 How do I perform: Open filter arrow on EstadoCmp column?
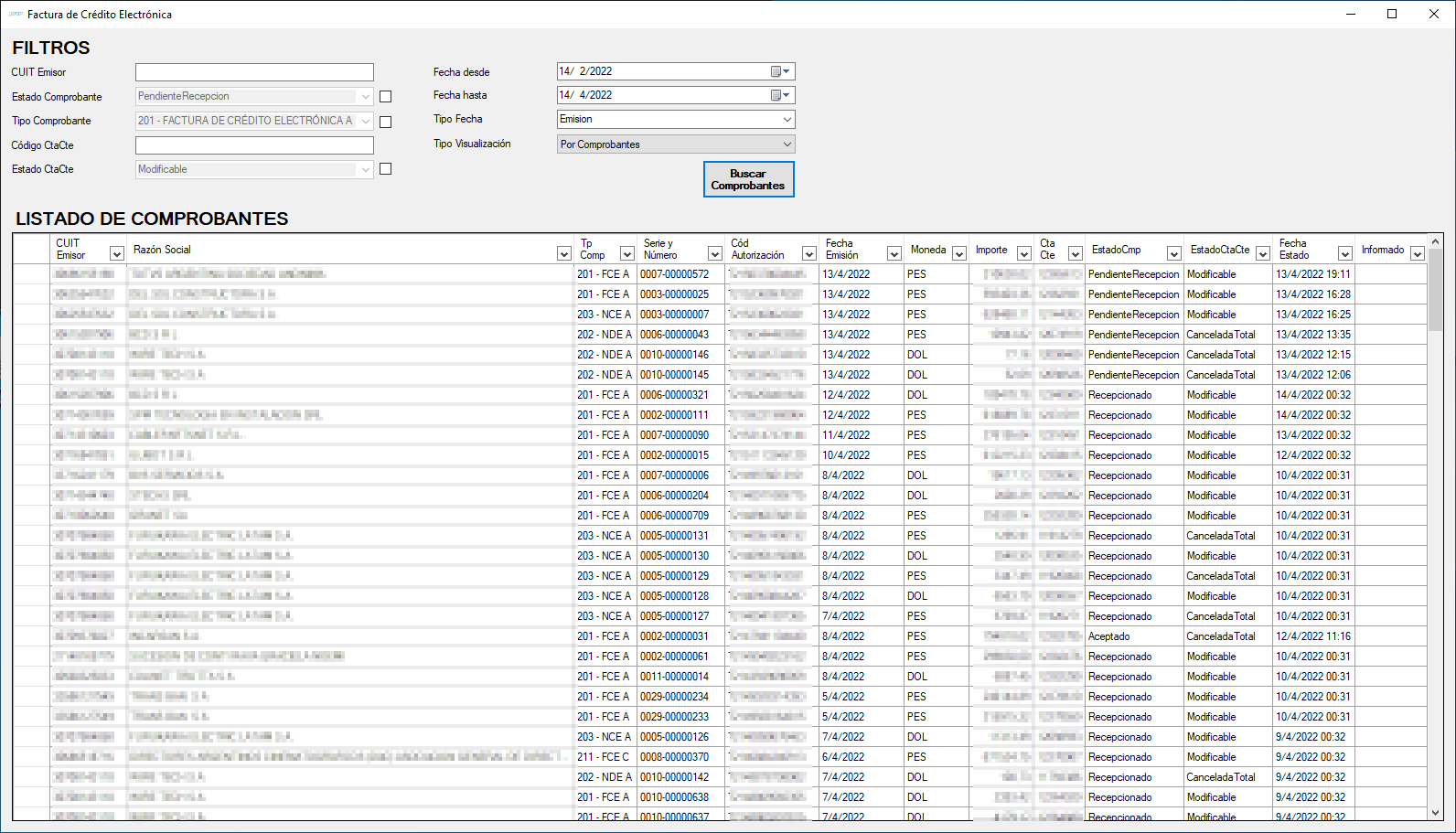coord(1173,254)
